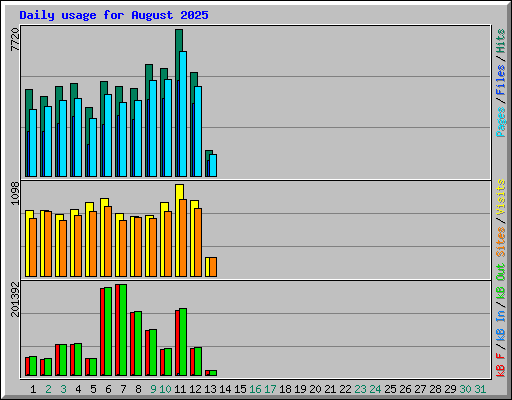
Task: Click day 19 on the x-axis
Action: coord(300,389)
